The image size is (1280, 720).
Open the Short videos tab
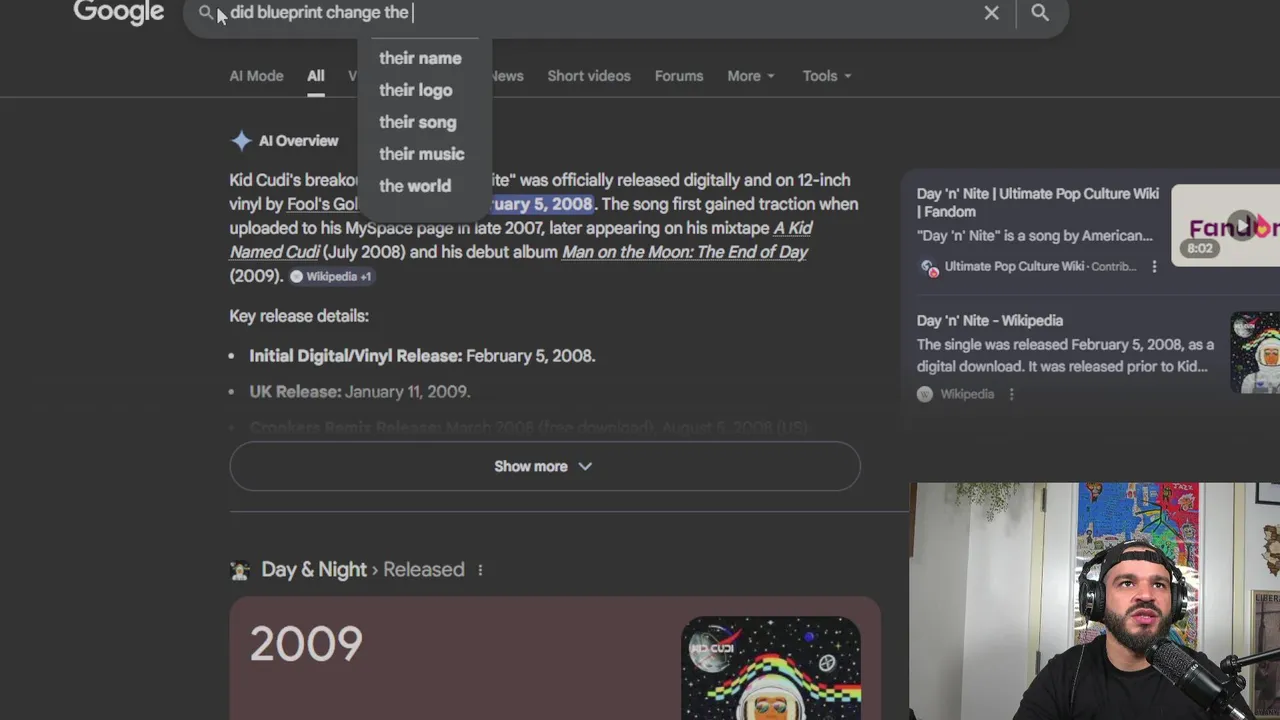[x=588, y=76]
